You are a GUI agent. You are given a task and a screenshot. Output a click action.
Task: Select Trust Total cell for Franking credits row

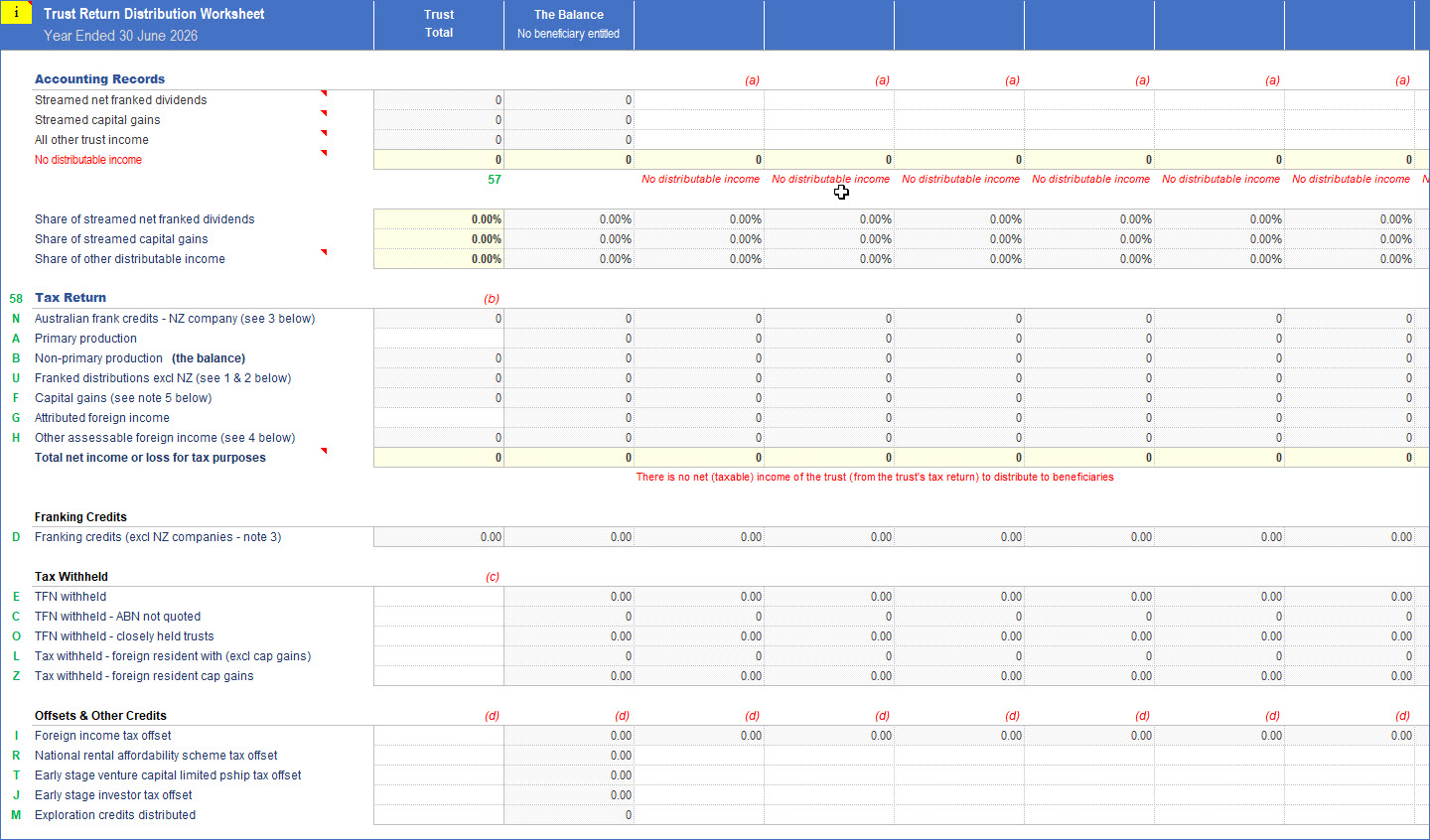(x=439, y=537)
